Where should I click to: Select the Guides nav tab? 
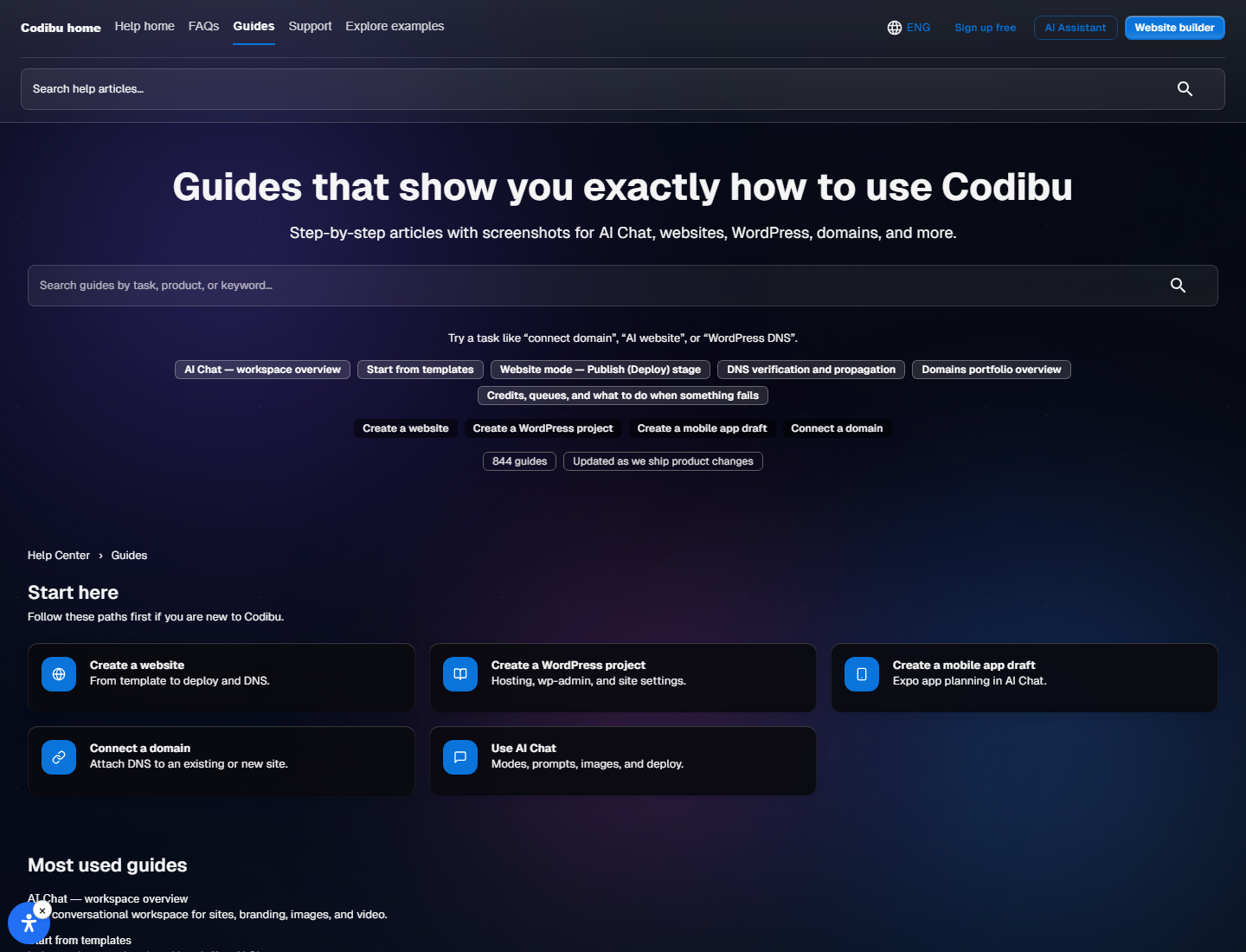point(254,26)
